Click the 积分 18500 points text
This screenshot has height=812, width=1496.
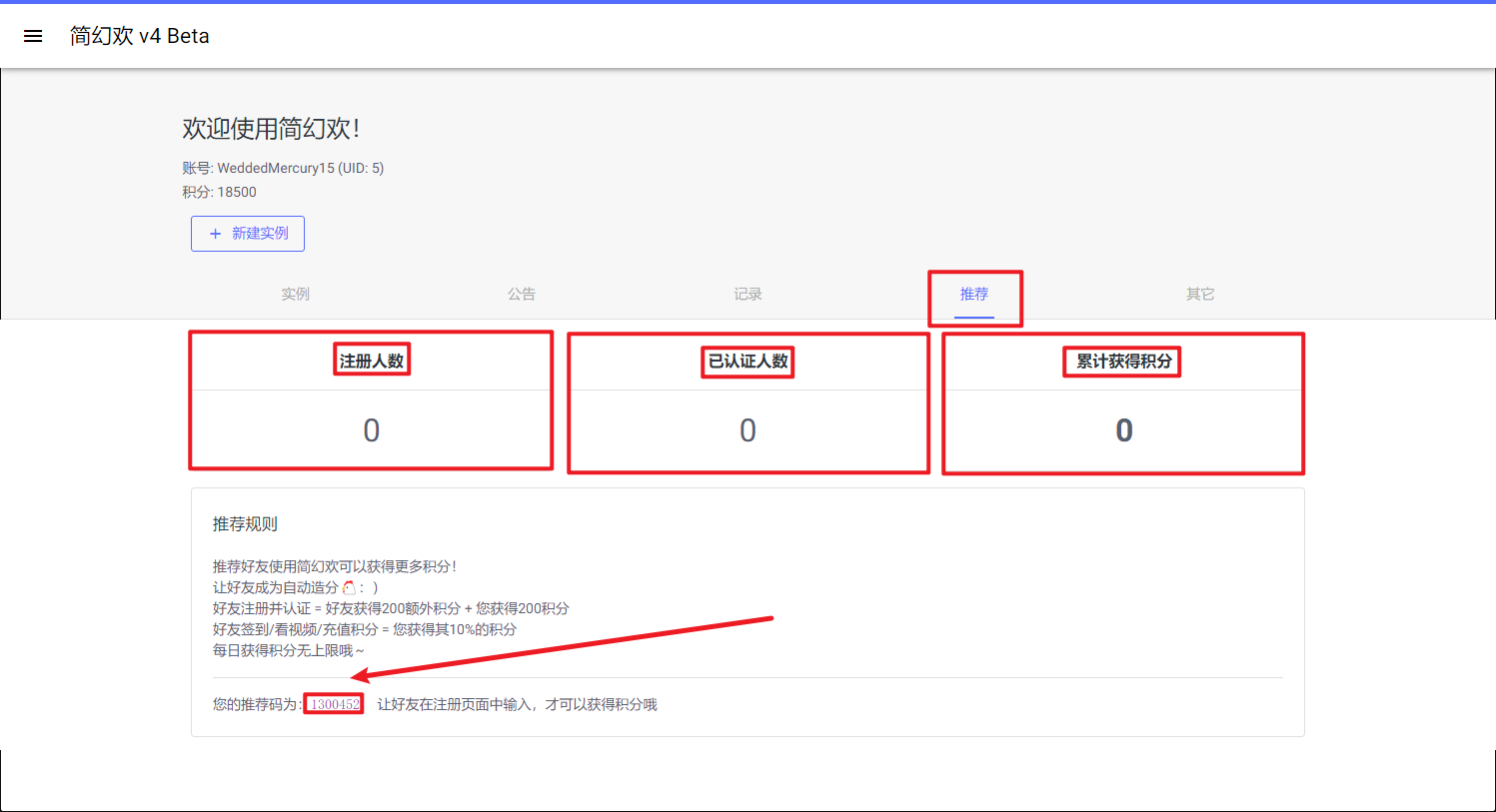pos(219,192)
